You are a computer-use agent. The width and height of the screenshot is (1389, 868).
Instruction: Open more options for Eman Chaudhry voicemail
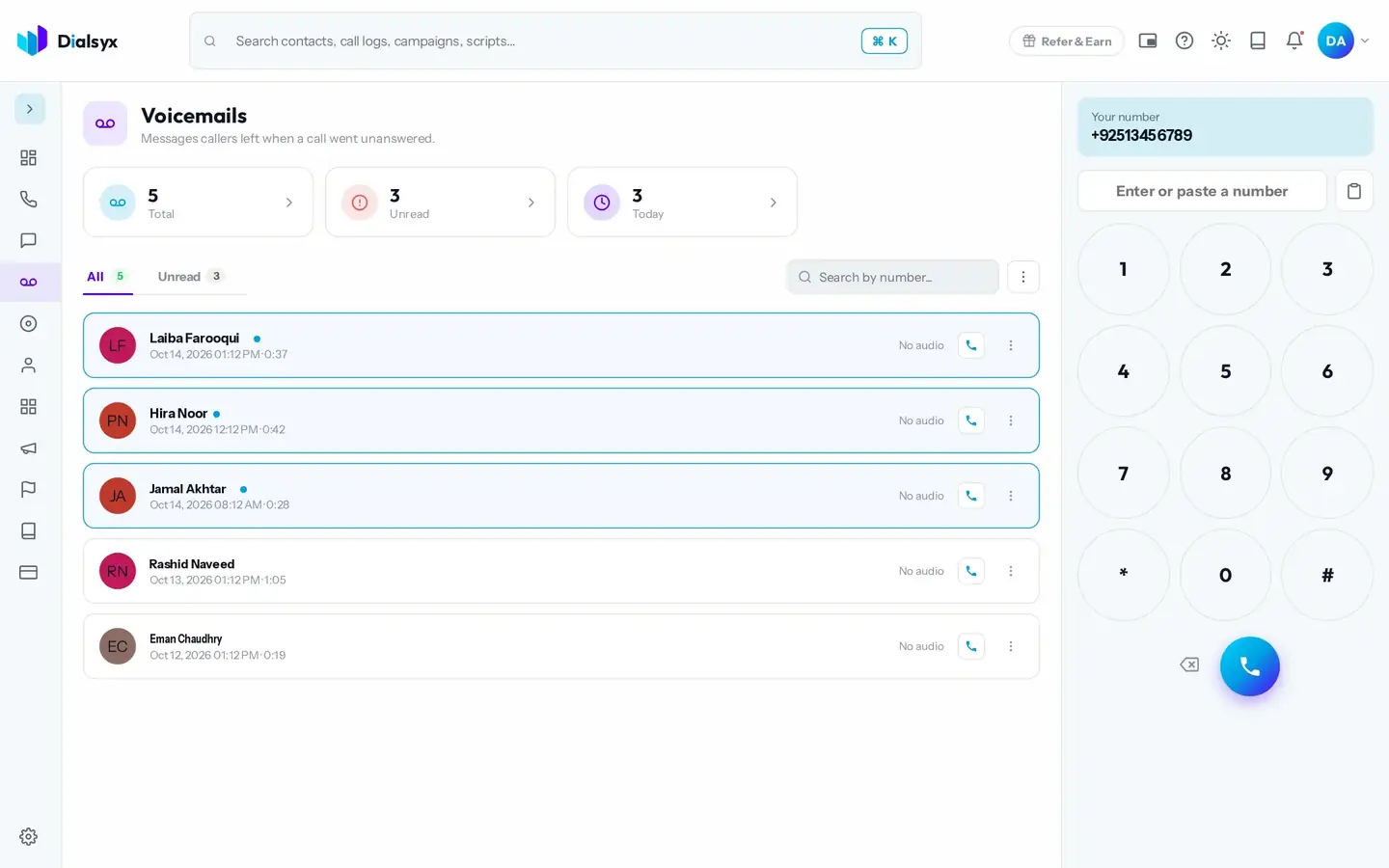coord(1011,646)
